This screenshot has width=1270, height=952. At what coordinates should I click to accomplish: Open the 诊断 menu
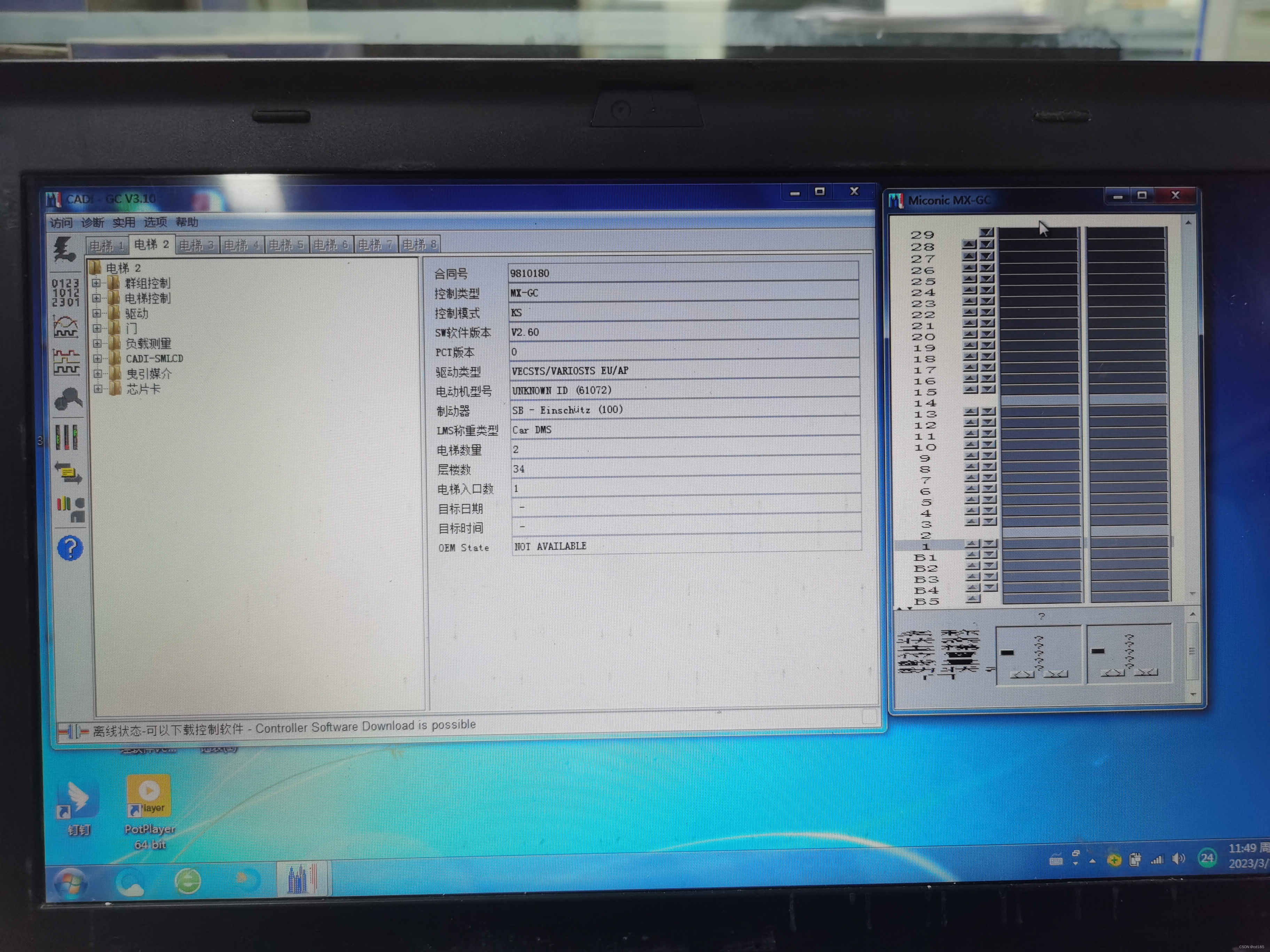93,223
